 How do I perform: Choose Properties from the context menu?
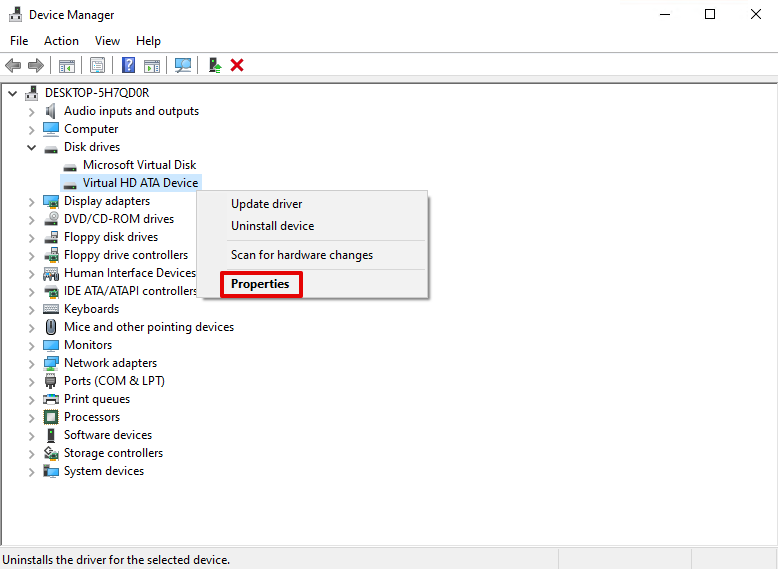[260, 284]
